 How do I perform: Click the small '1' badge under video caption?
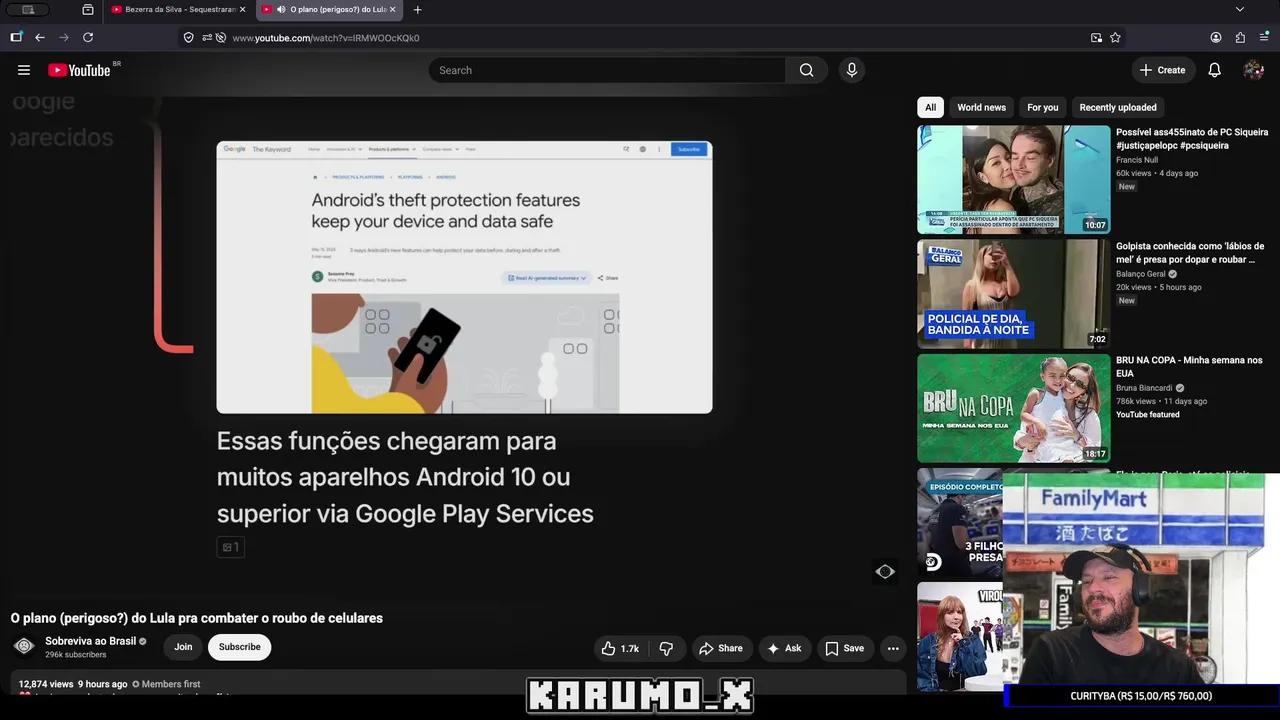(230, 547)
